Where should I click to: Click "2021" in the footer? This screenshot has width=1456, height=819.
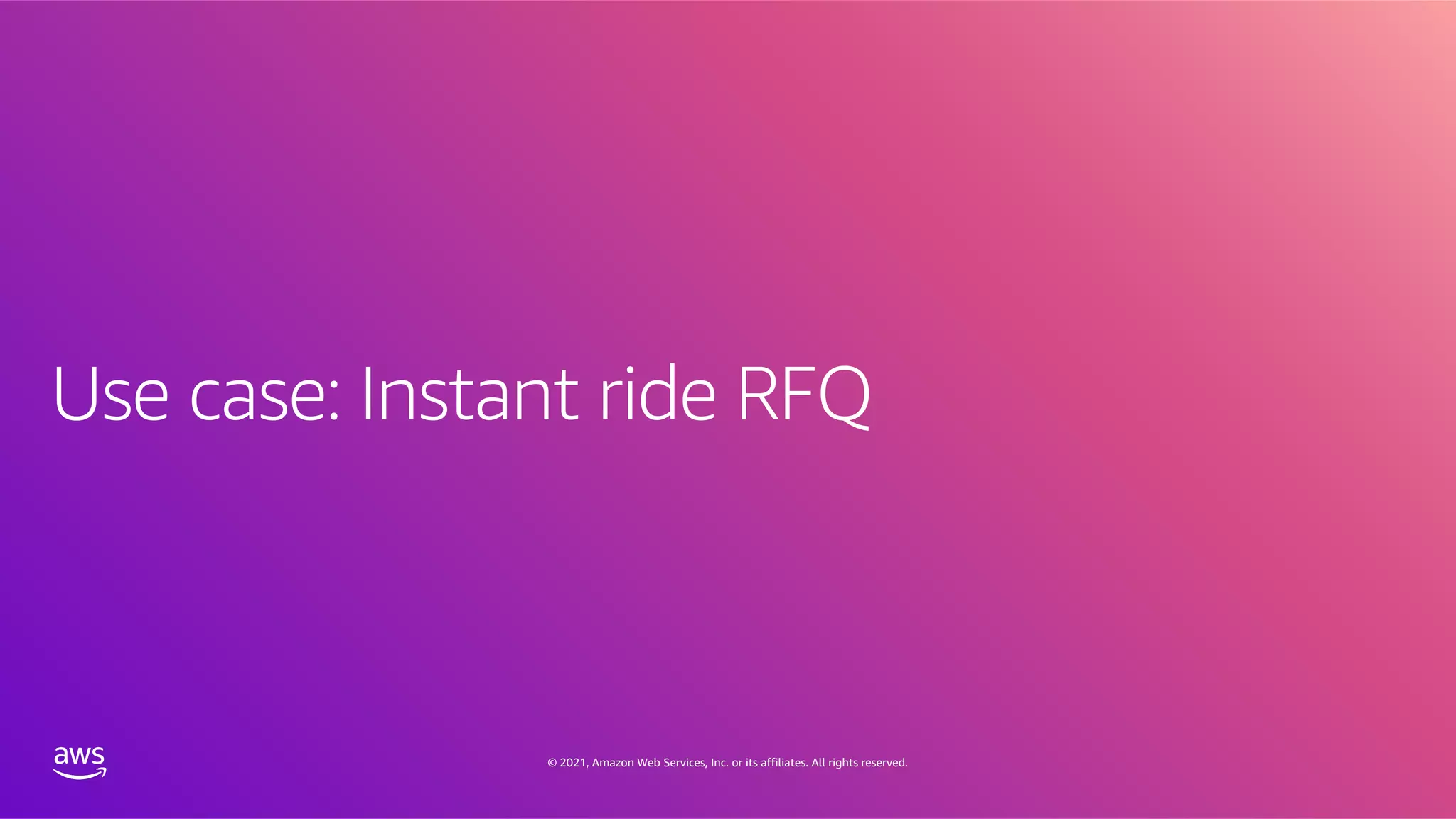(x=573, y=763)
